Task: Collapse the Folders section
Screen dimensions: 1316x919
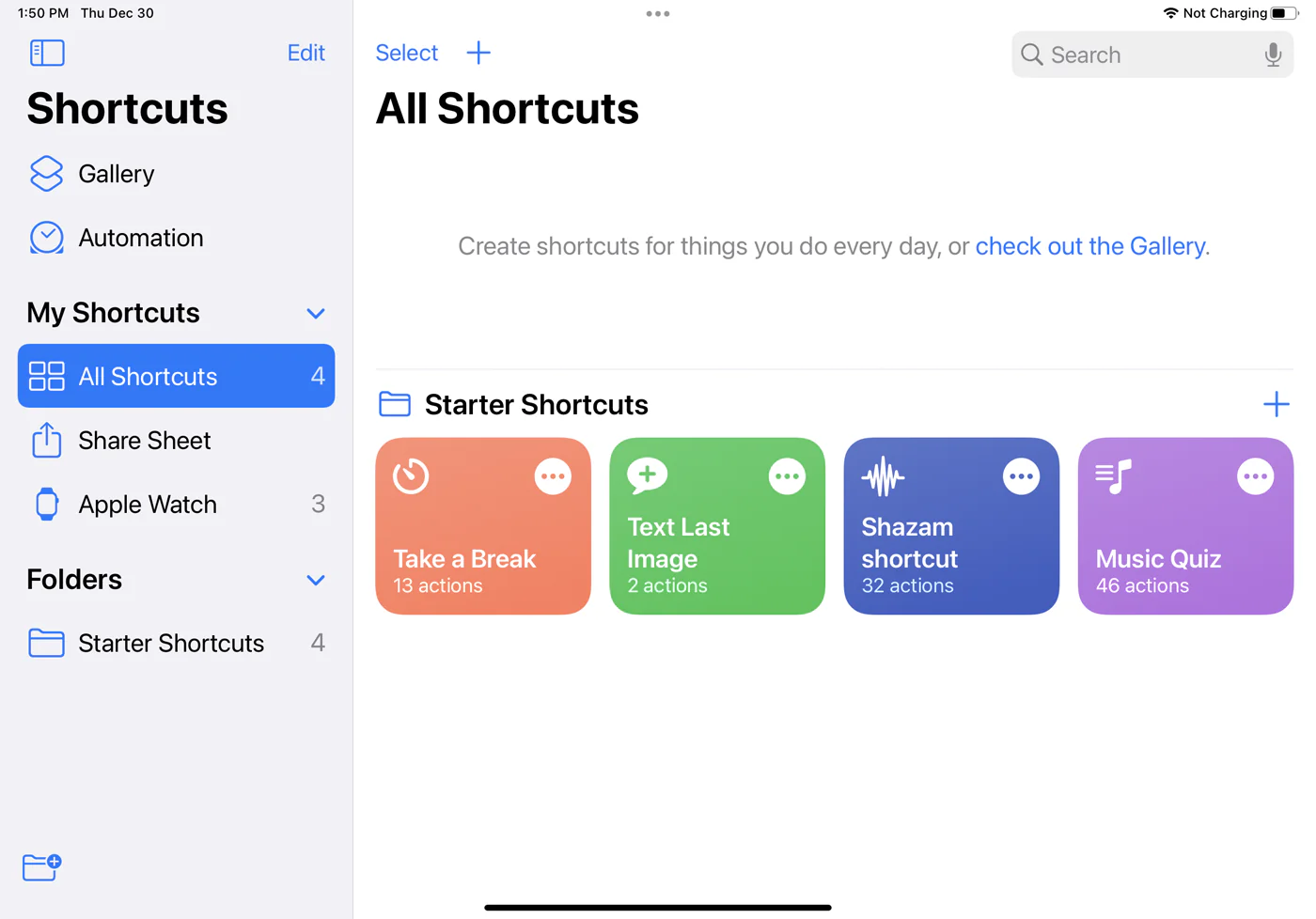Action: tap(316, 580)
